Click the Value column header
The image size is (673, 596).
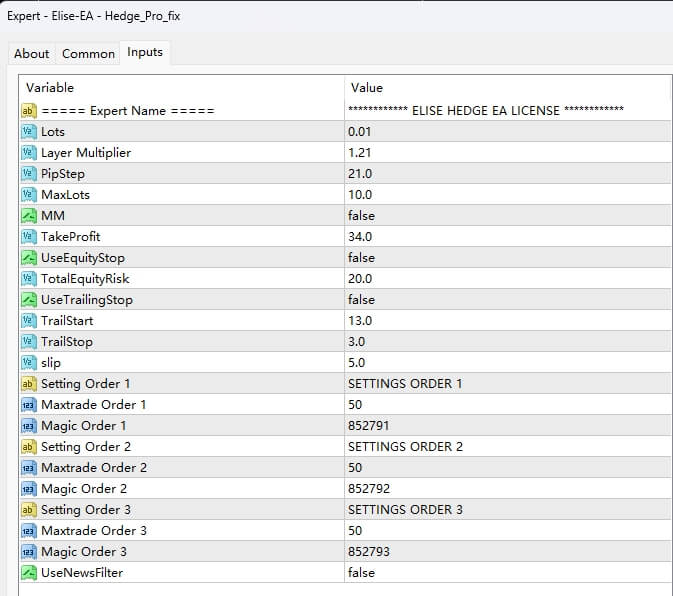(x=508, y=88)
